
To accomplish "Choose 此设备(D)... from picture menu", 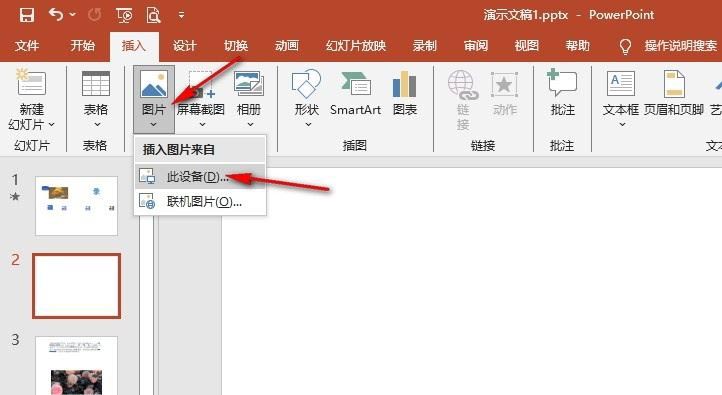I will click(x=200, y=176).
